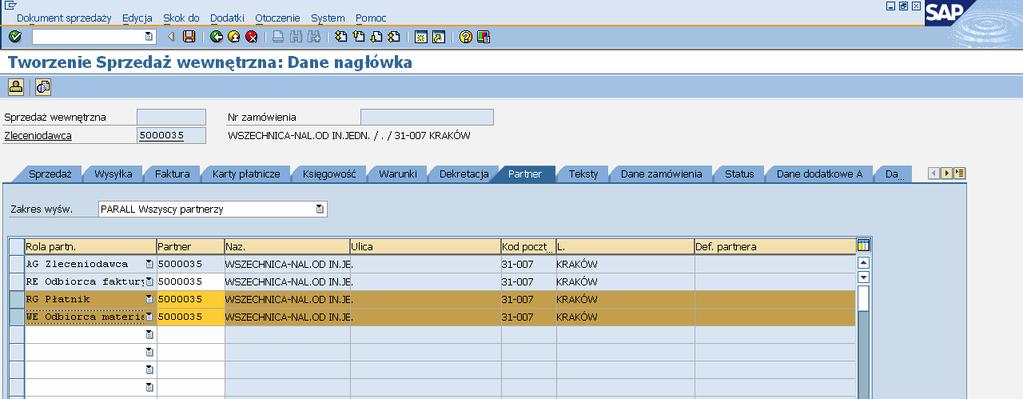Go to Previous page icon

point(358,37)
